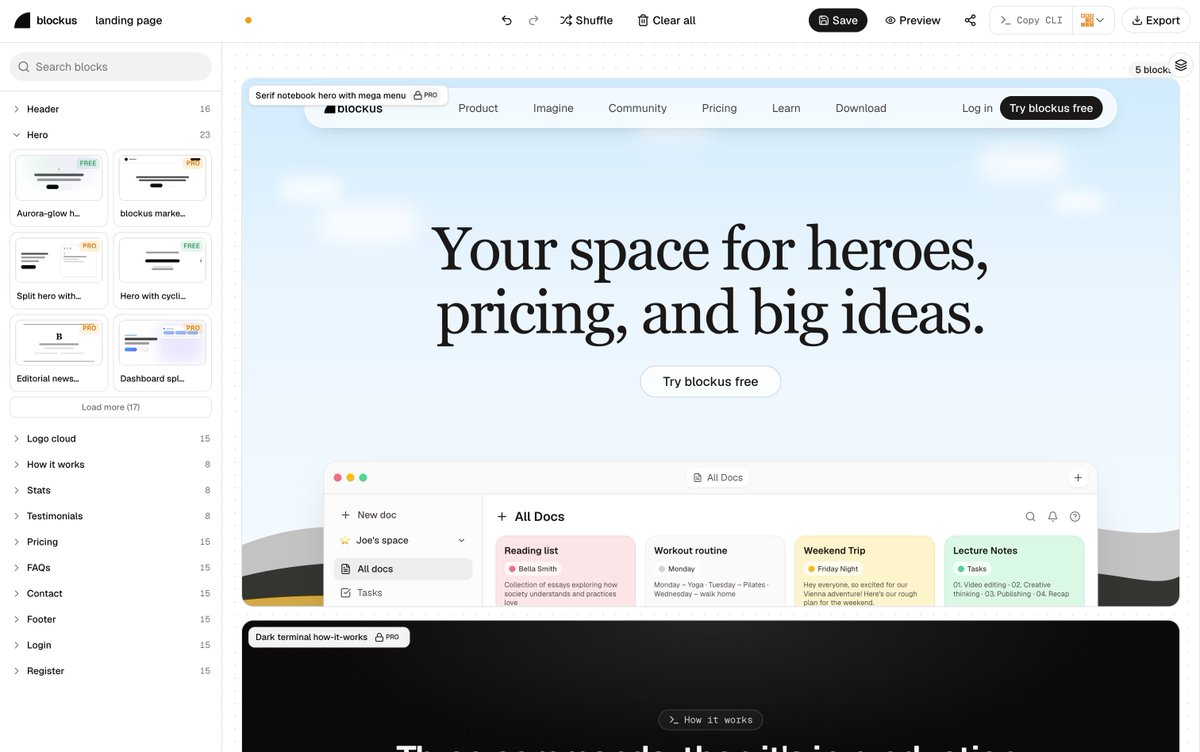
Task: Open the layers stack icon
Action: coord(1181,65)
